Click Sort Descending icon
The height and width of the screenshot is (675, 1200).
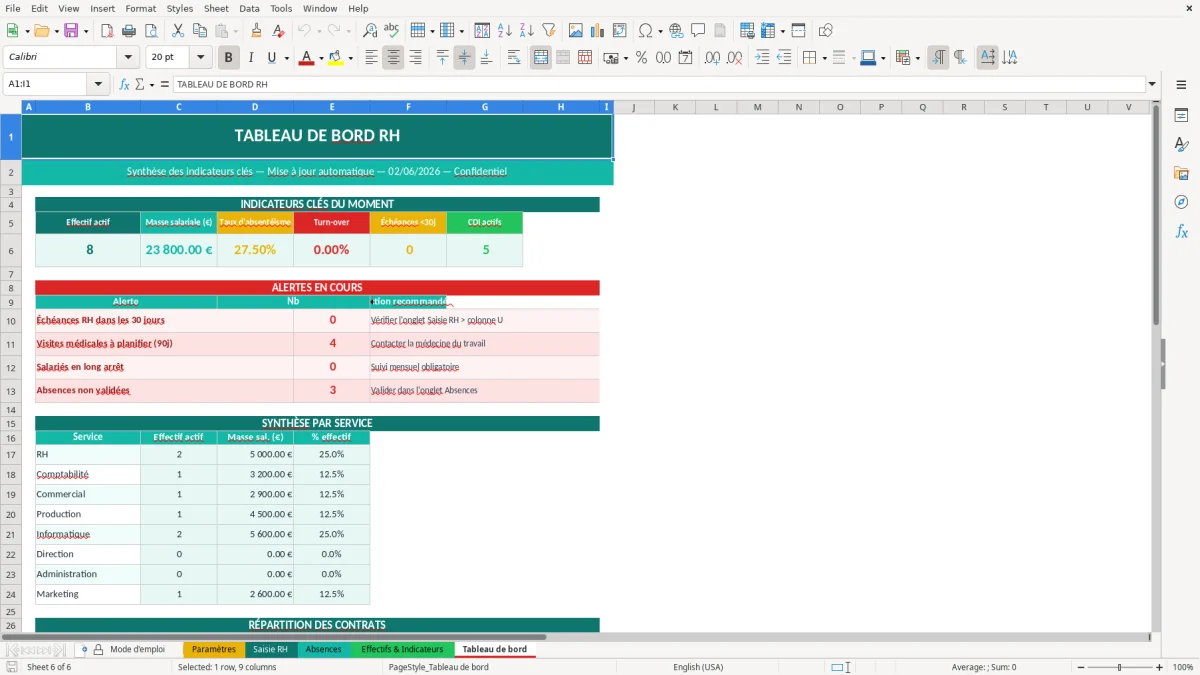coord(527,31)
